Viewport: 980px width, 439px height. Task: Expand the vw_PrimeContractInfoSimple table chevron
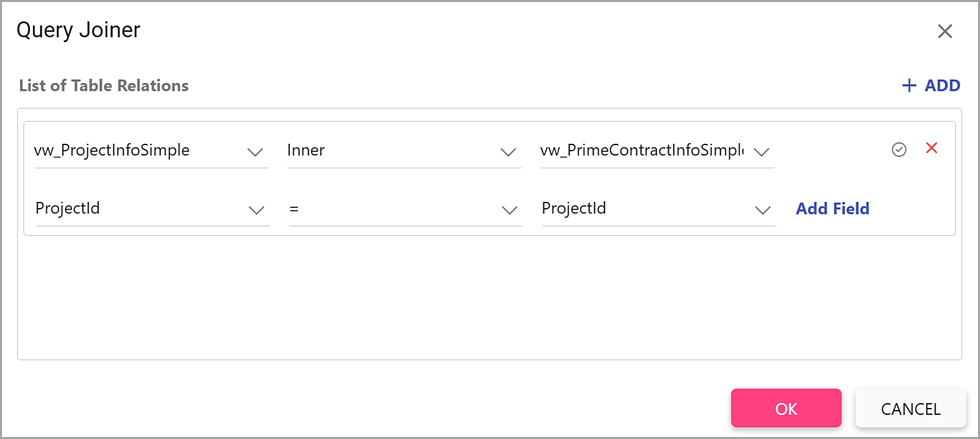tap(761, 152)
